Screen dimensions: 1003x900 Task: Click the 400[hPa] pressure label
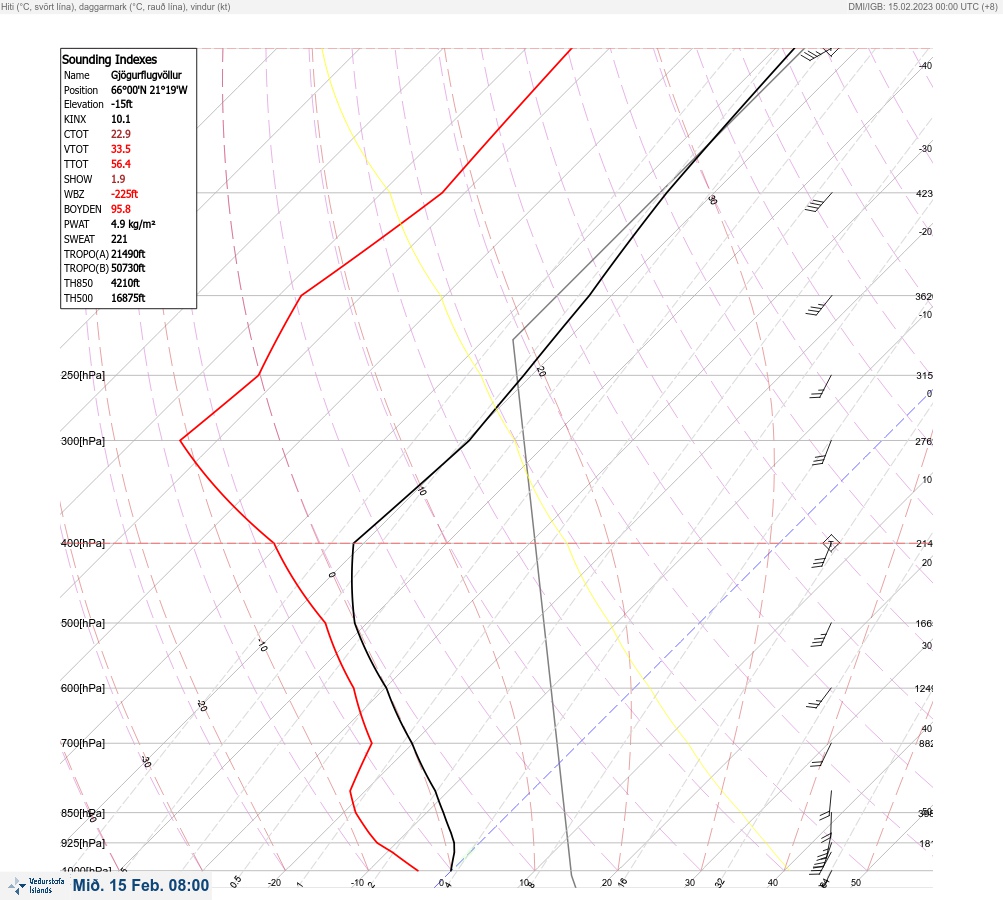pos(83,543)
